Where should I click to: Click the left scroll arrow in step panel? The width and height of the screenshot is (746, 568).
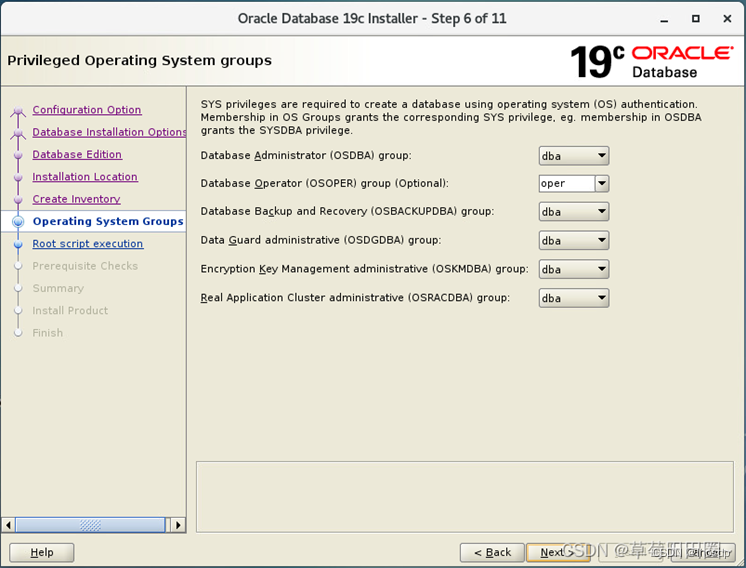pos(8,525)
